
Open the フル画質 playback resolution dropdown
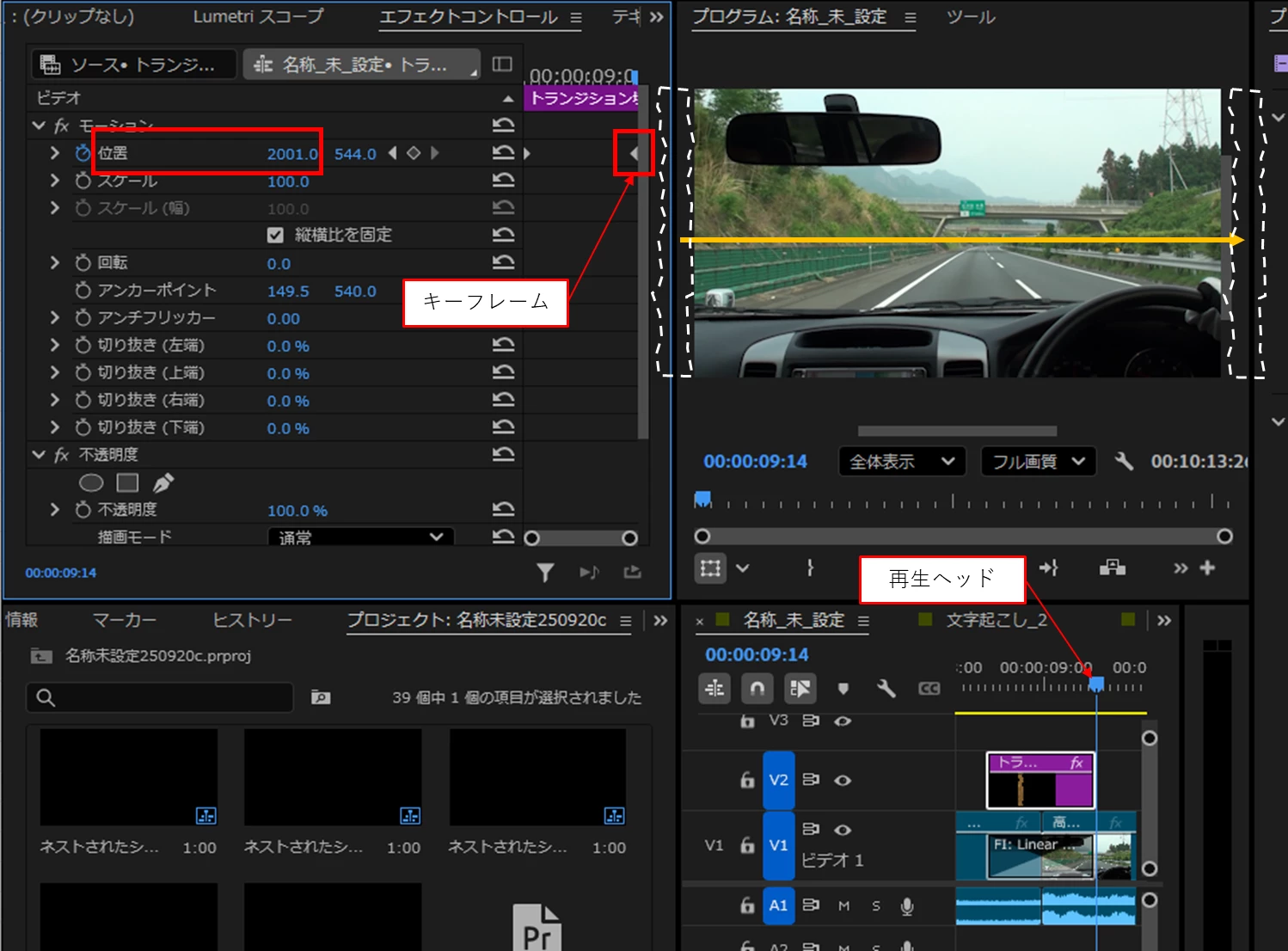pos(1039,462)
